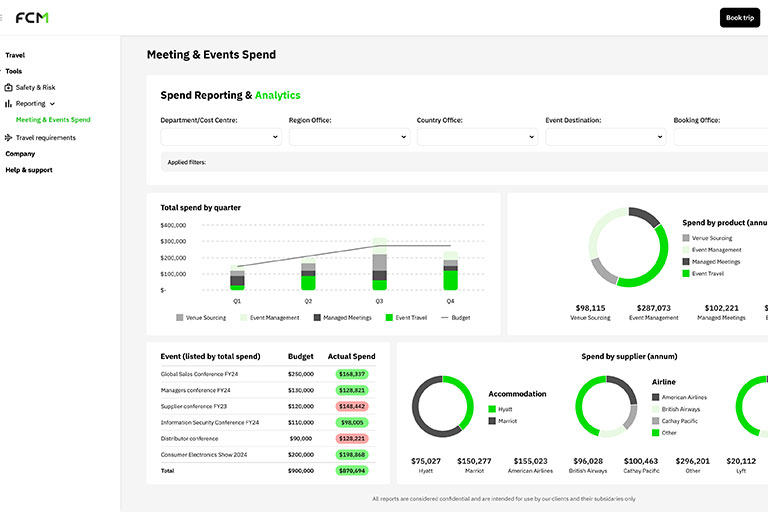Click the $287,073 Event Management value
768x512 pixels.
(653, 308)
